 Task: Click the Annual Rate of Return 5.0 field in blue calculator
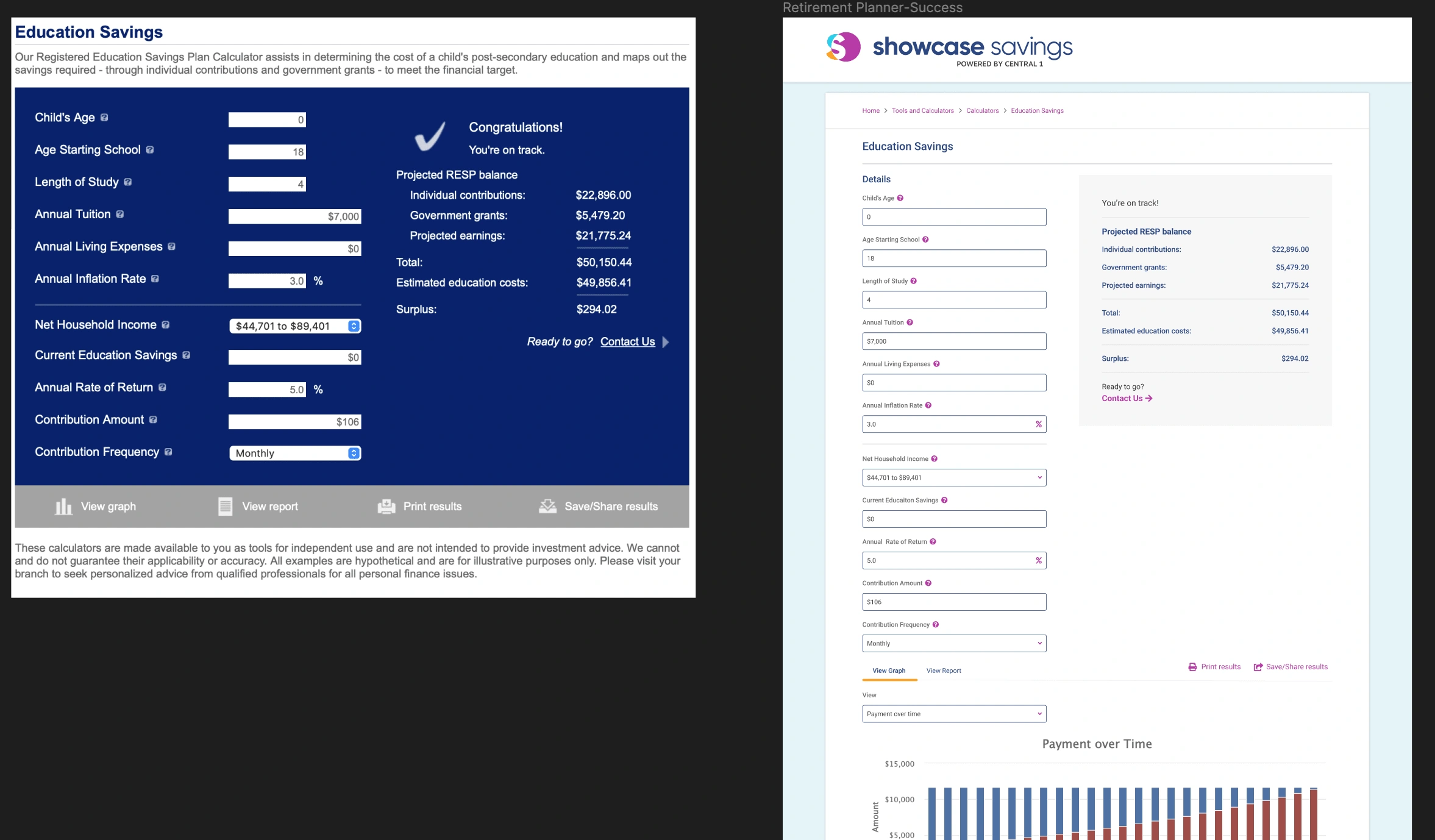[x=267, y=390]
